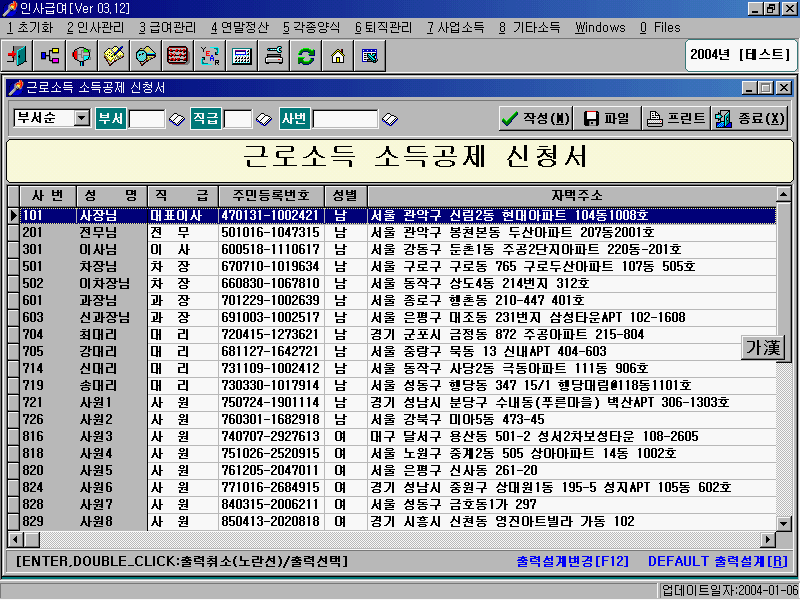Open the 부서순 sort order dropdown
The width and height of the screenshot is (800, 600).
(80, 118)
